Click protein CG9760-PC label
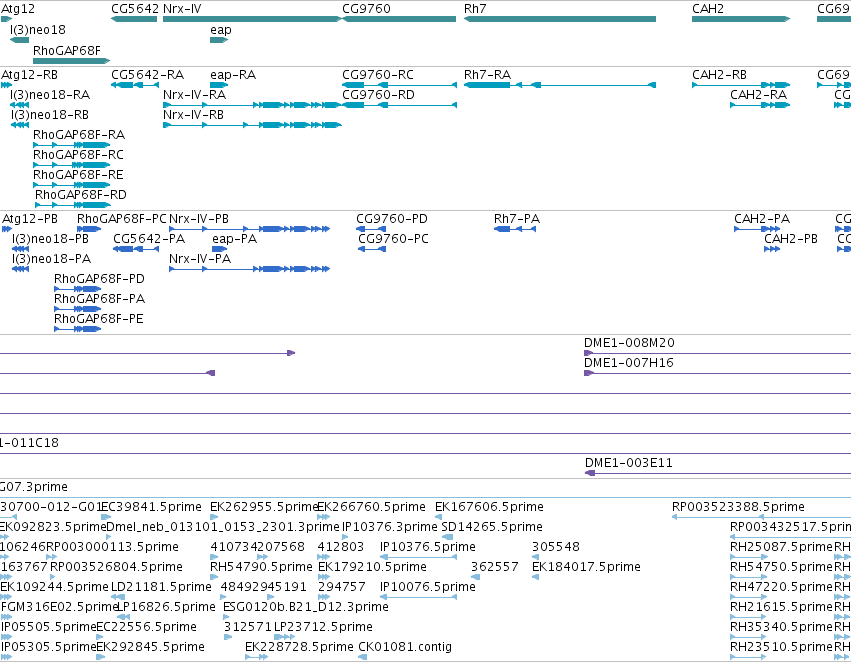This screenshot has height=662, width=851. [x=393, y=239]
